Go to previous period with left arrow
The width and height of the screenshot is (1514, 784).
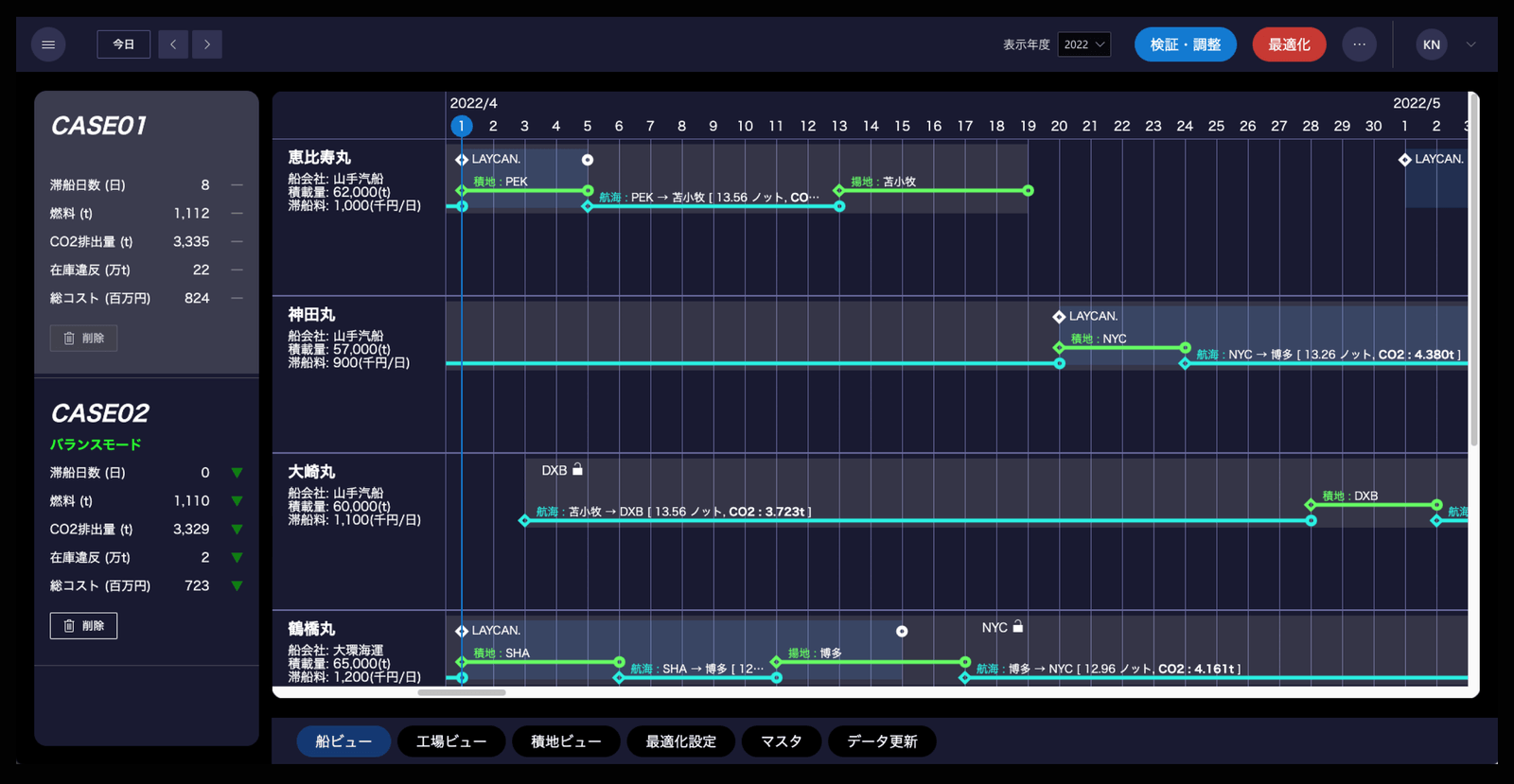[x=173, y=44]
